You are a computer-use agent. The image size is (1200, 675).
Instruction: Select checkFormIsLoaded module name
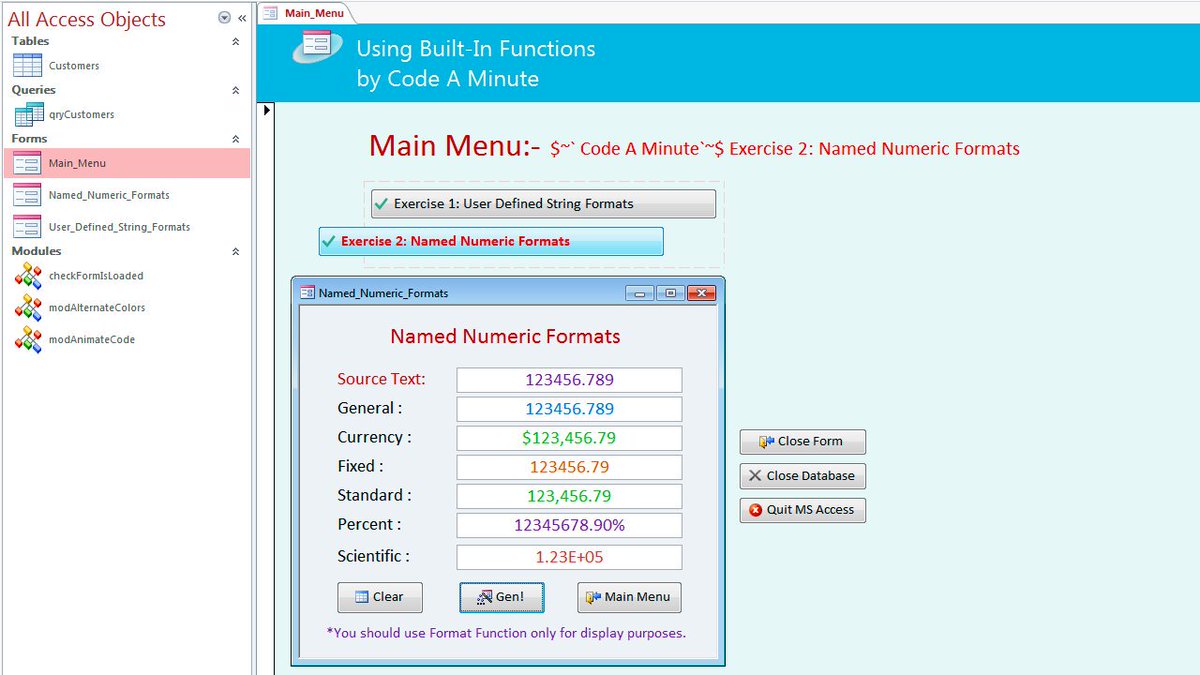96,276
